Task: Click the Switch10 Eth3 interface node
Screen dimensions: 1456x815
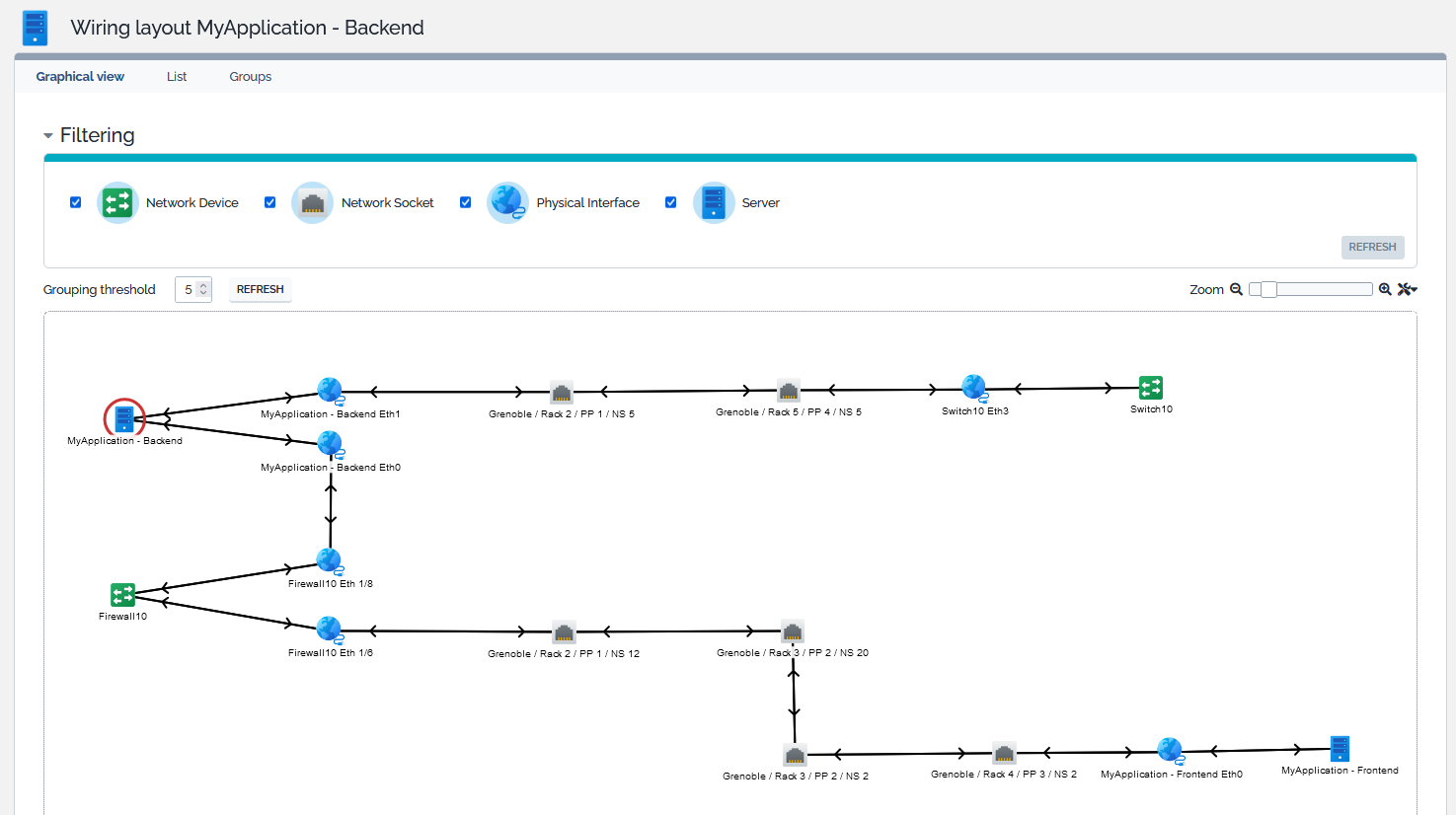Action: click(974, 388)
